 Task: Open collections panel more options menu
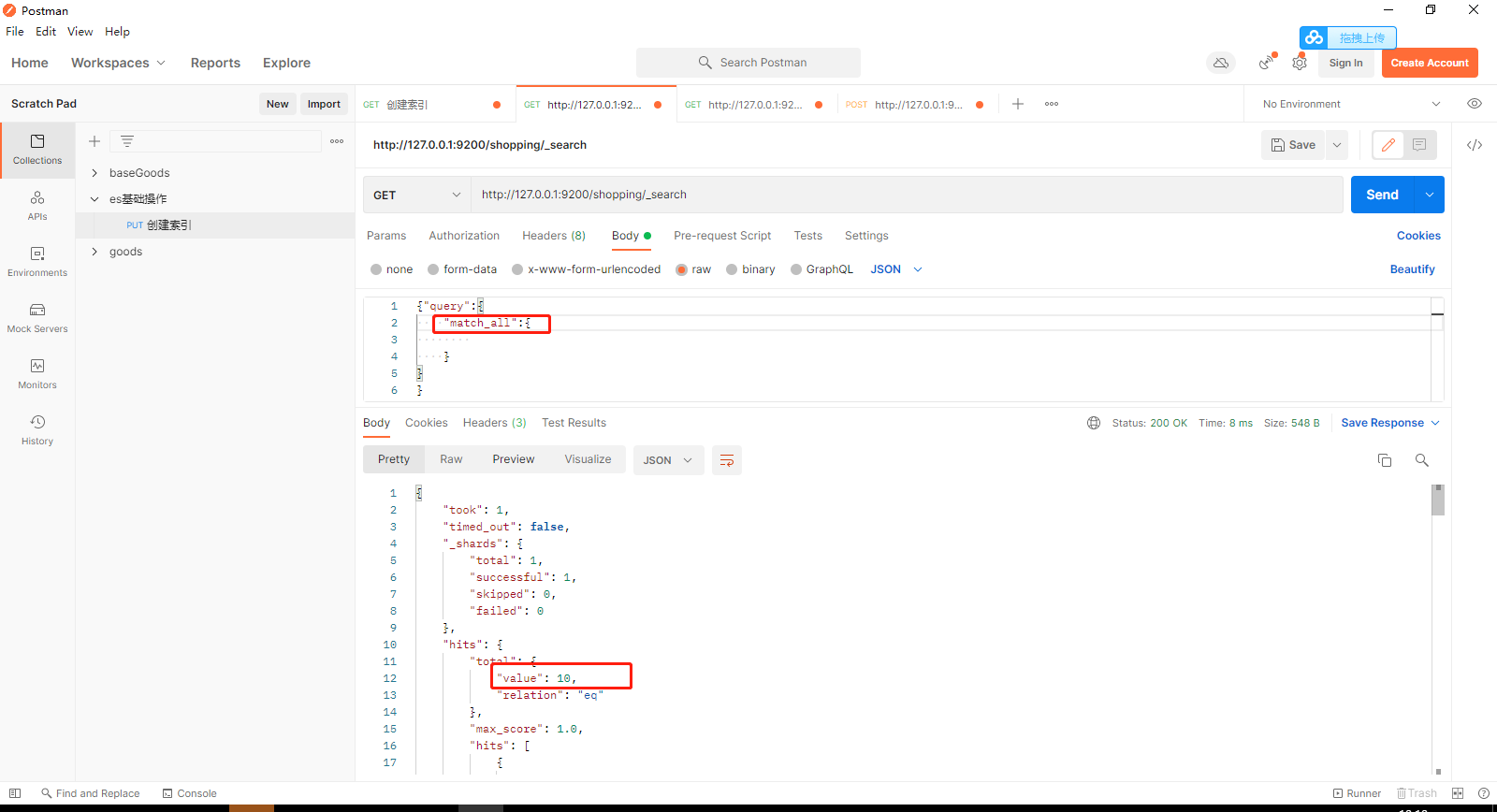click(x=337, y=141)
